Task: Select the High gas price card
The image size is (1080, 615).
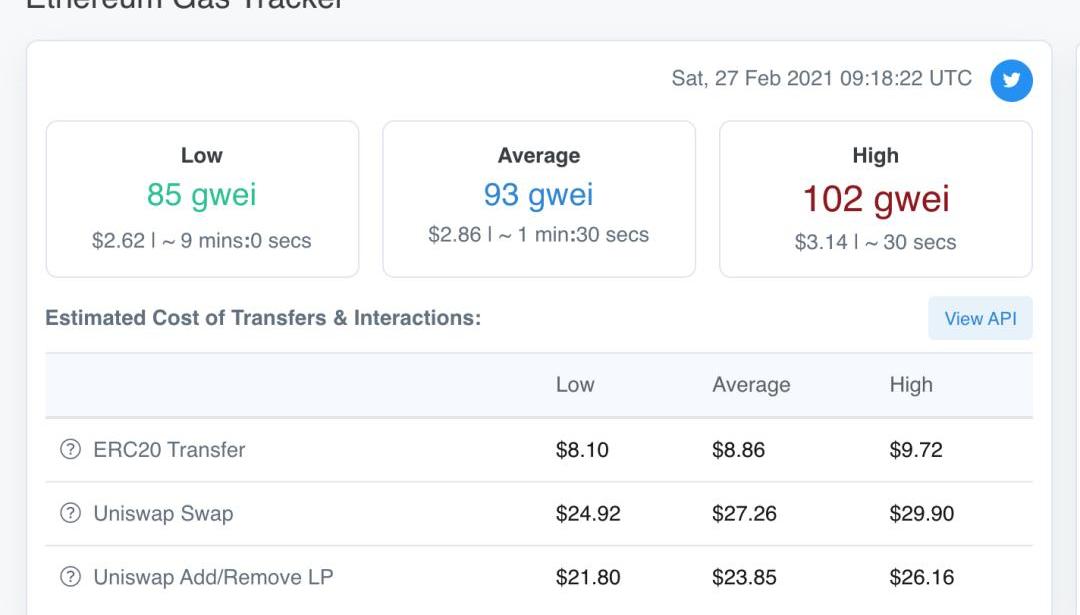Action: [876, 199]
